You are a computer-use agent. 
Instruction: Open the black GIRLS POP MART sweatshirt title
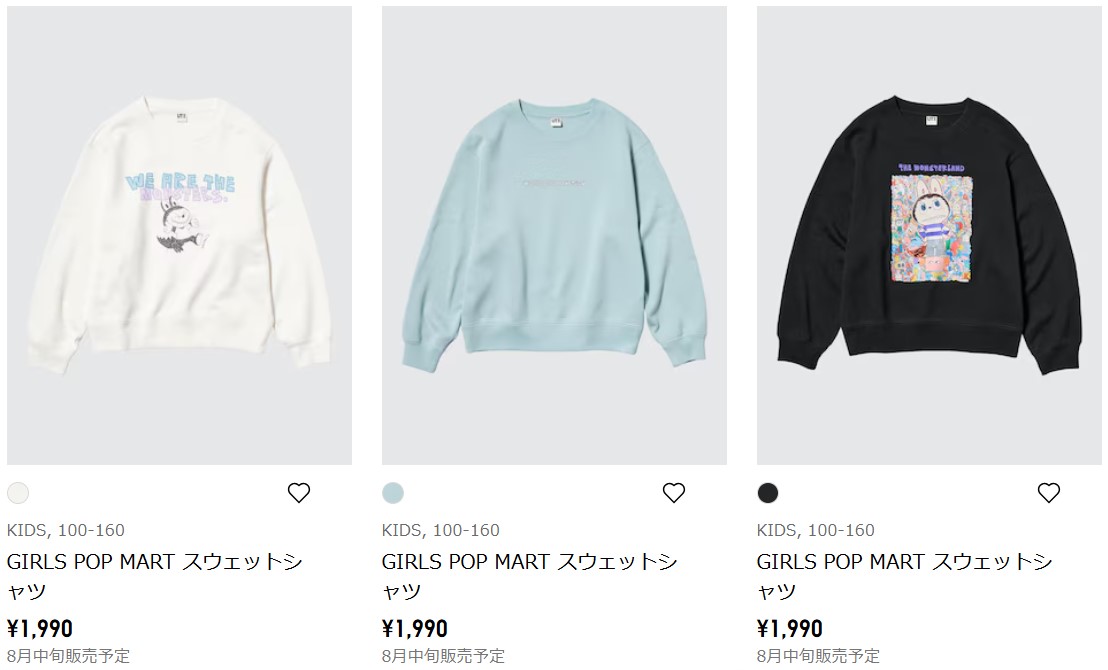(904, 576)
